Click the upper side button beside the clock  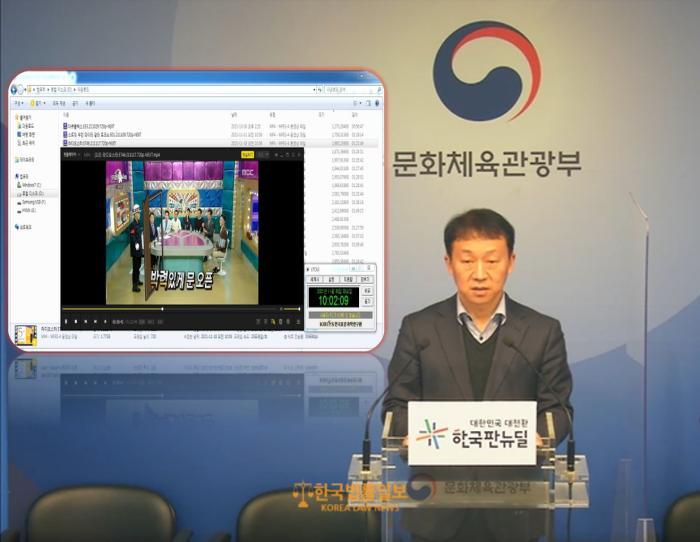(x=367, y=291)
